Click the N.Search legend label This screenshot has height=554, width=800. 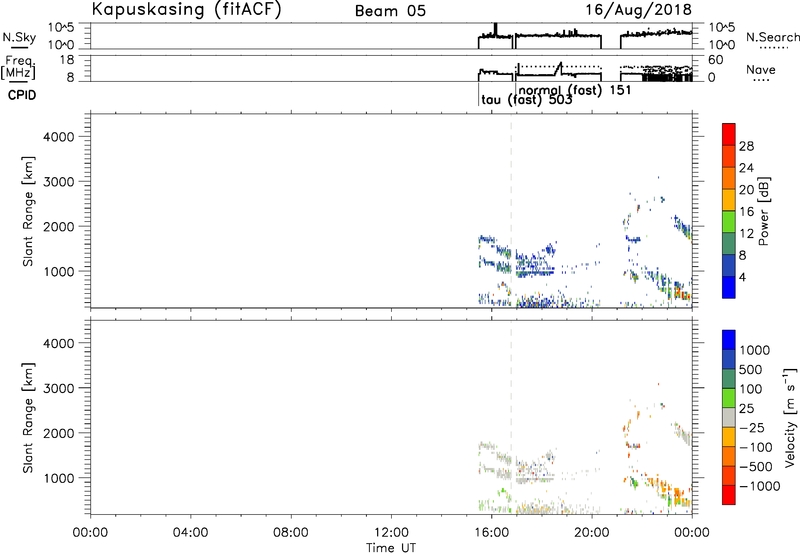(x=772, y=37)
